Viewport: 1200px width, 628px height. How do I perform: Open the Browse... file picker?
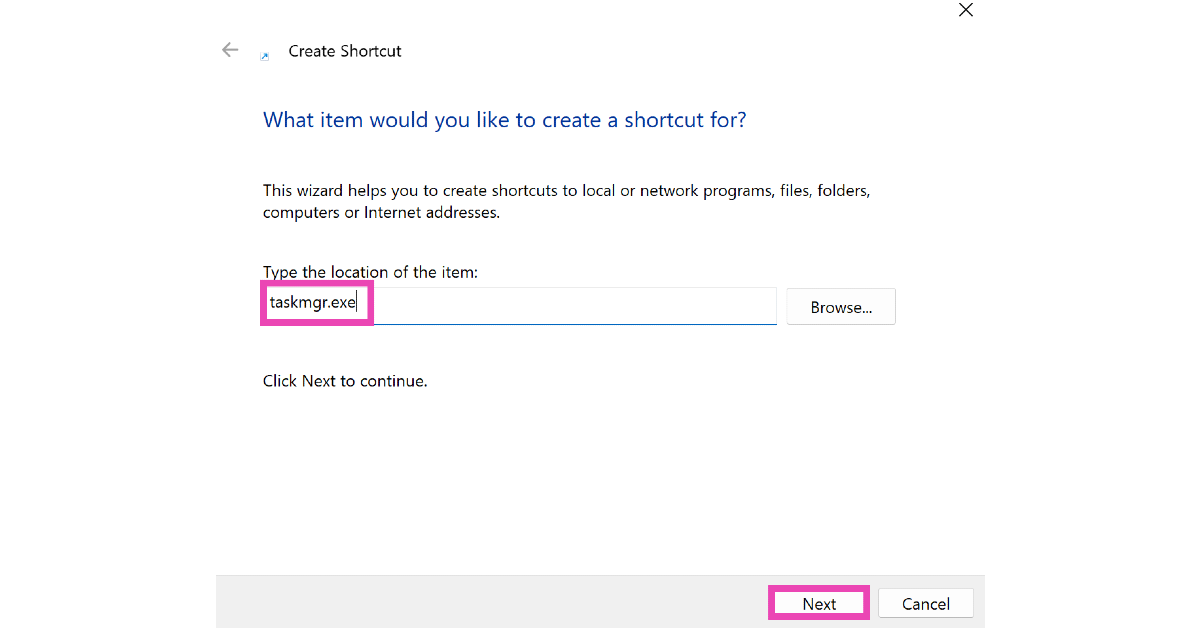coord(840,307)
